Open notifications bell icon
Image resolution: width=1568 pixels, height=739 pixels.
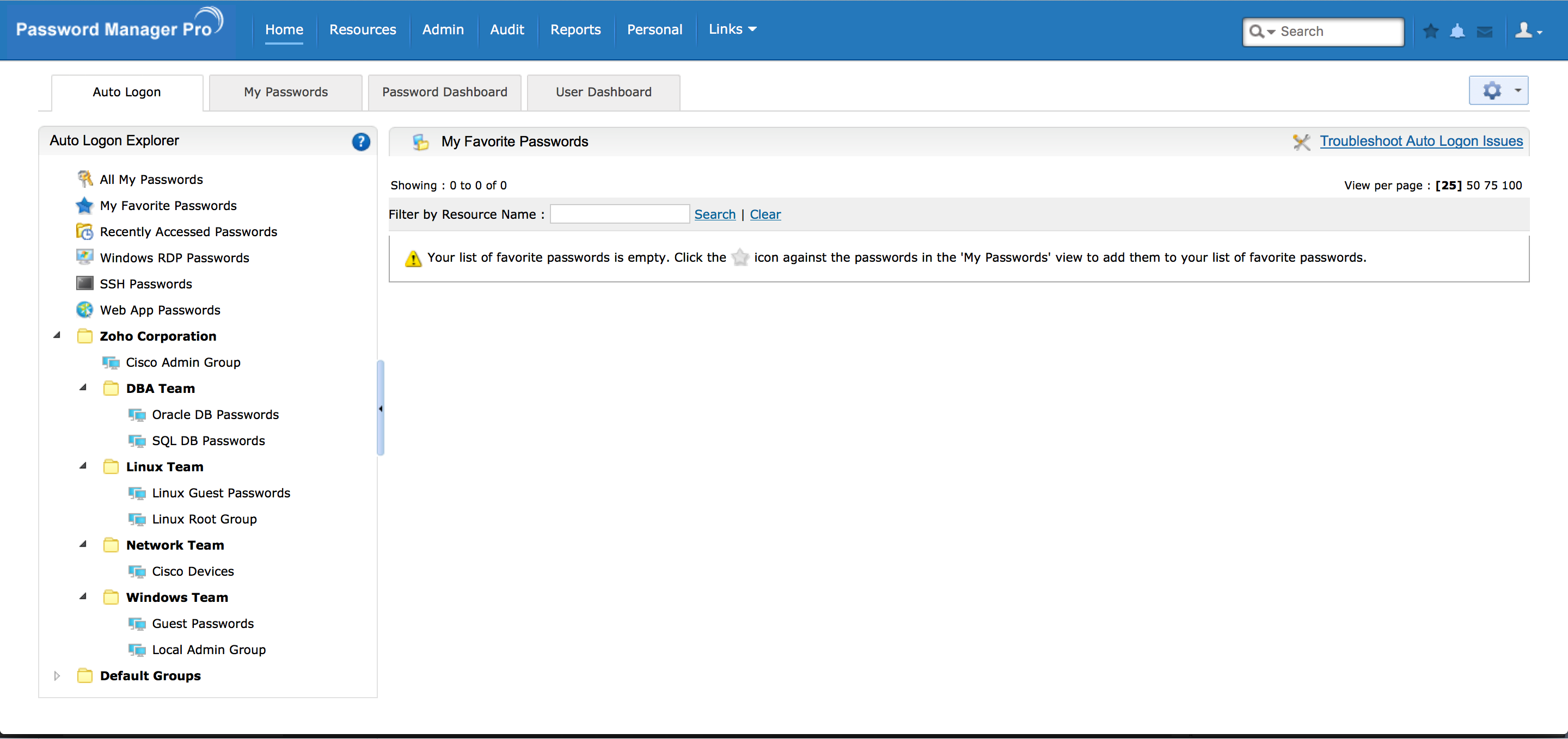coord(1457,31)
